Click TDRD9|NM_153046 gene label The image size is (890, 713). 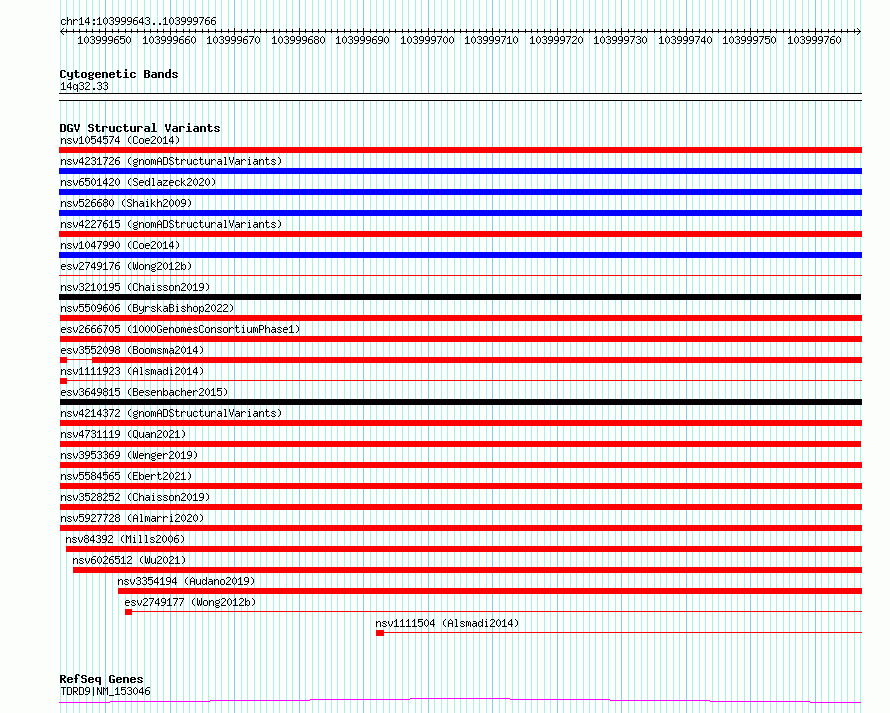[x=105, y=691]
